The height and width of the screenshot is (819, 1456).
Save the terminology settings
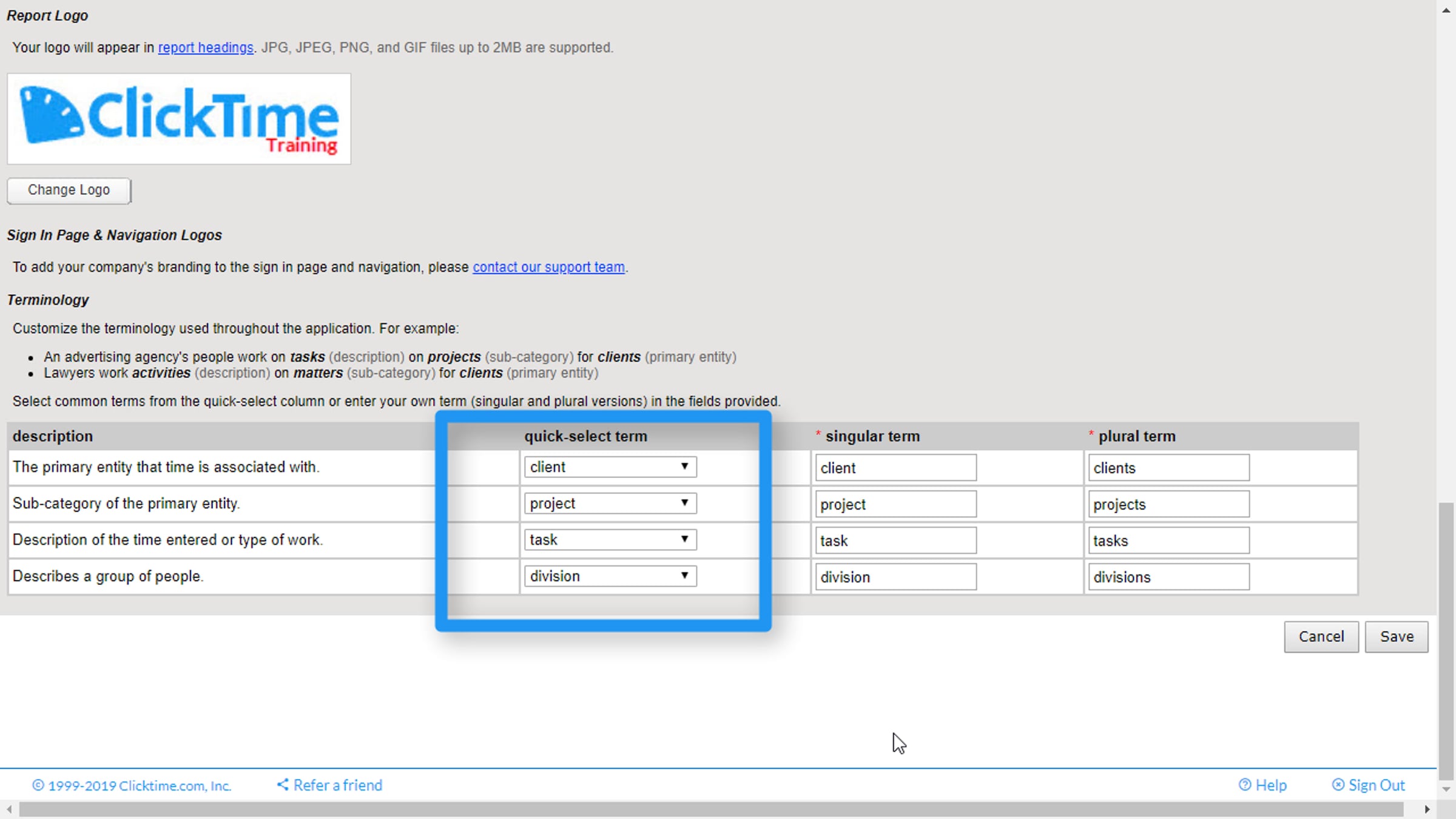[1397, 636]
